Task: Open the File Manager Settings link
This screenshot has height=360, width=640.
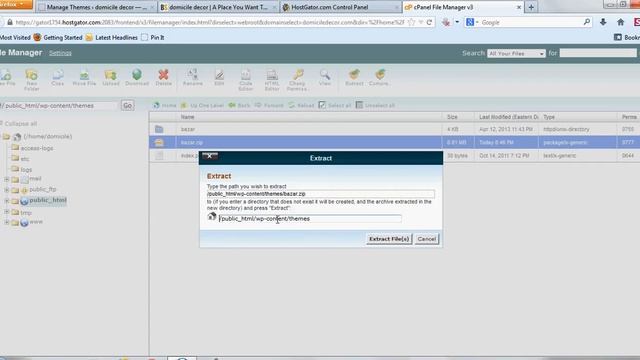Action: pyautogui.click(x=60, y=53)
